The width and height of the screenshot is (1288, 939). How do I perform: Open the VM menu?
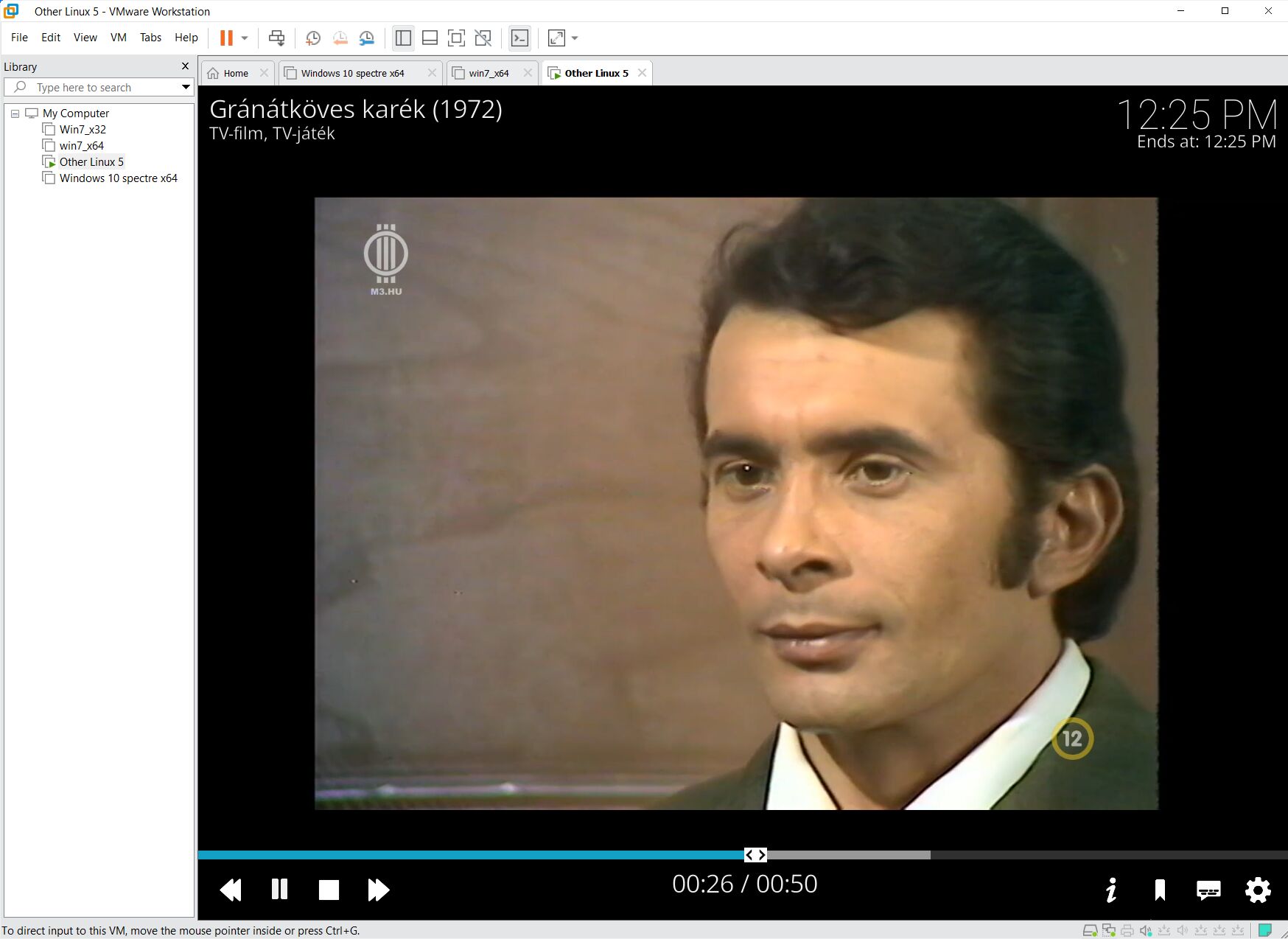tap(118, 37)
